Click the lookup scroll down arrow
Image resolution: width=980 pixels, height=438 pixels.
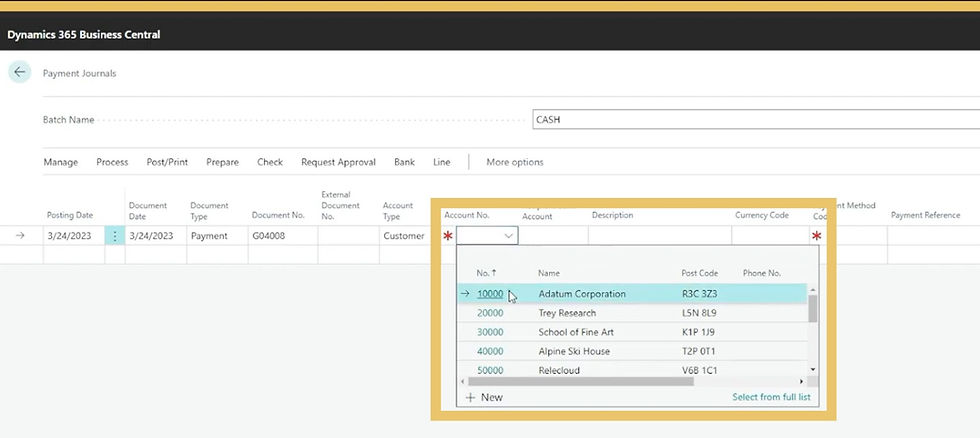(812, 369)
